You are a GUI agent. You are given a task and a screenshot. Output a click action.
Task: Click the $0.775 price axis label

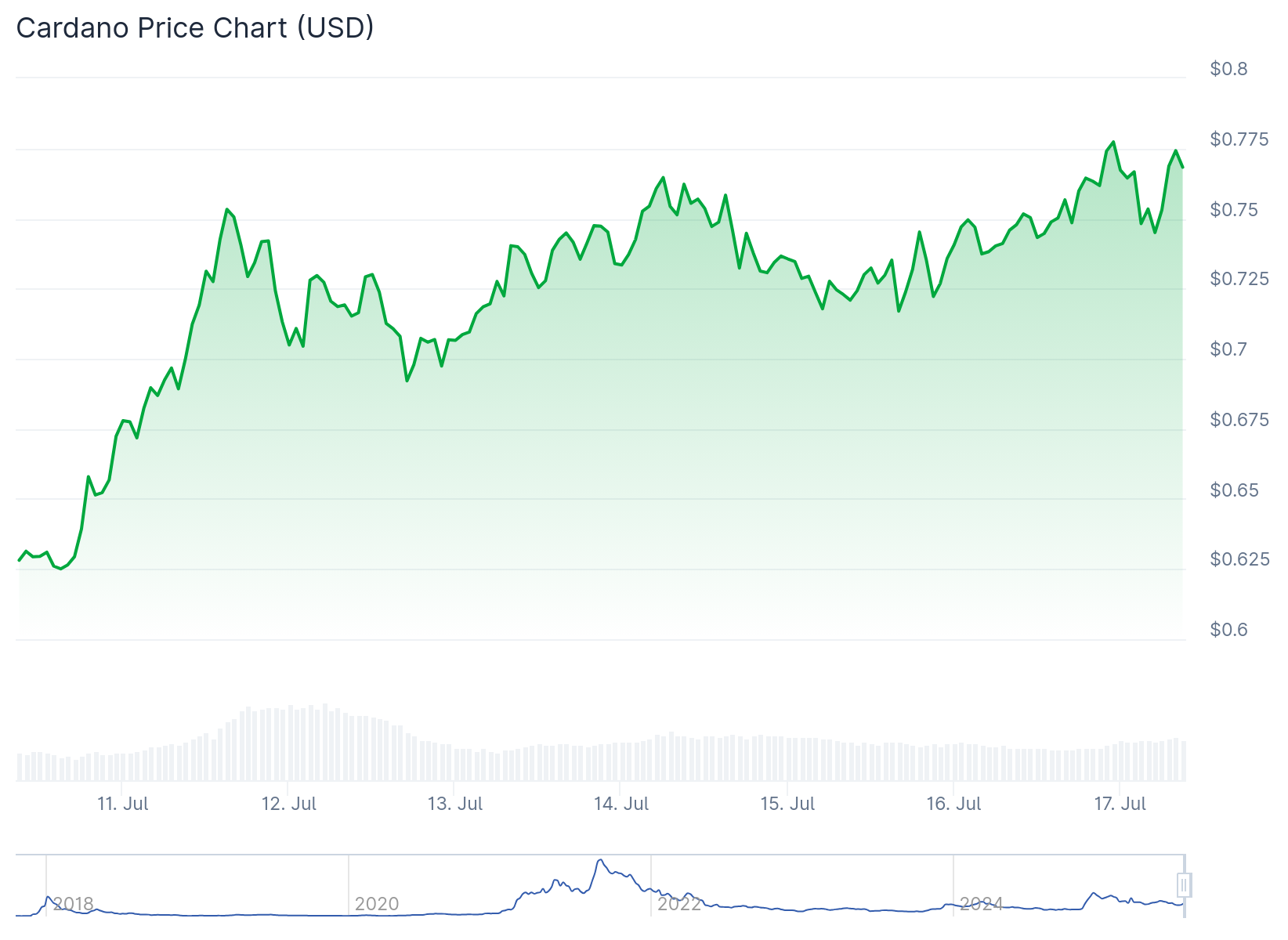1239,139
